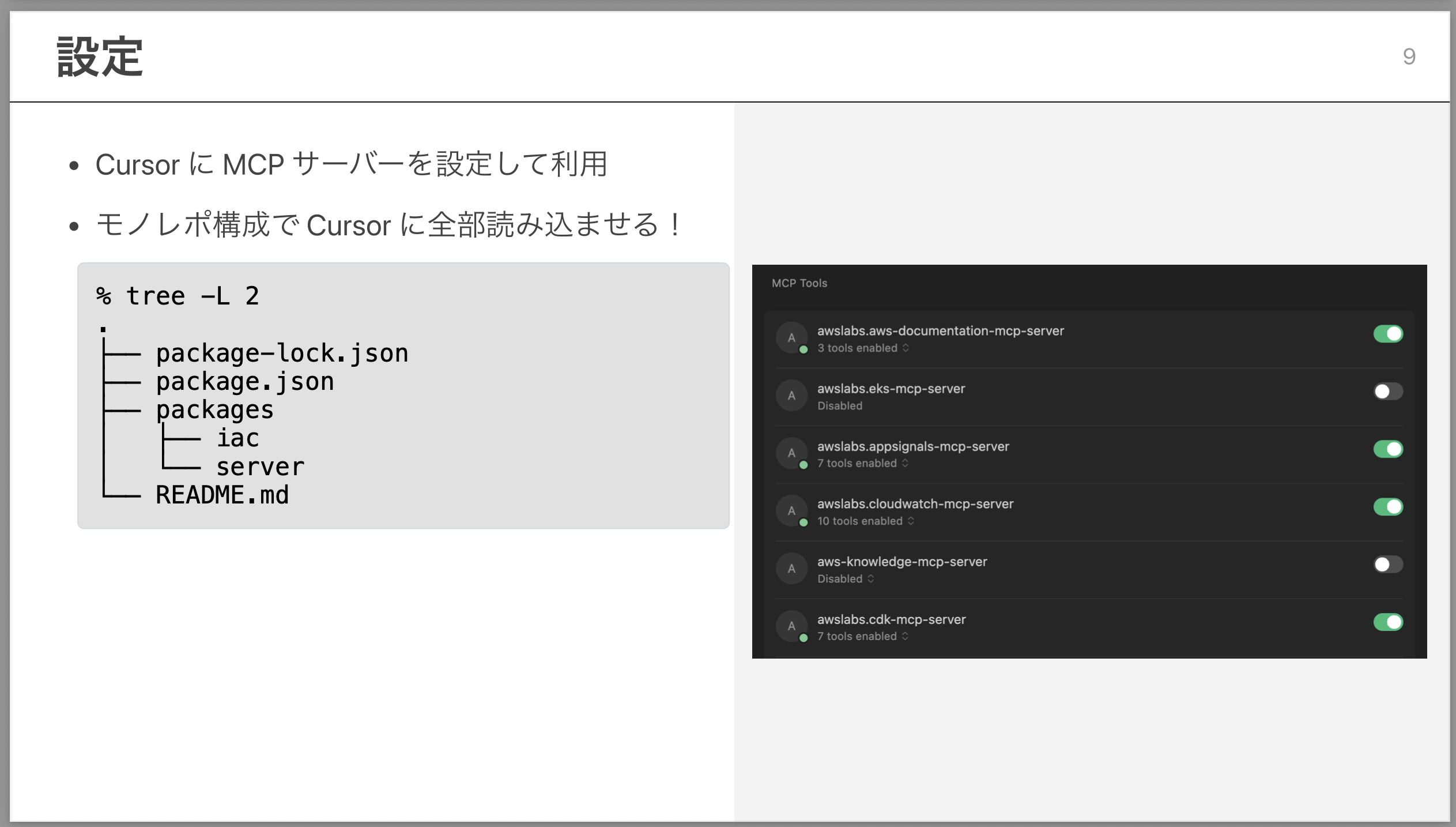
Task: Select the awslabs.appsignals-mcp-server name
Action: point(913,446)
